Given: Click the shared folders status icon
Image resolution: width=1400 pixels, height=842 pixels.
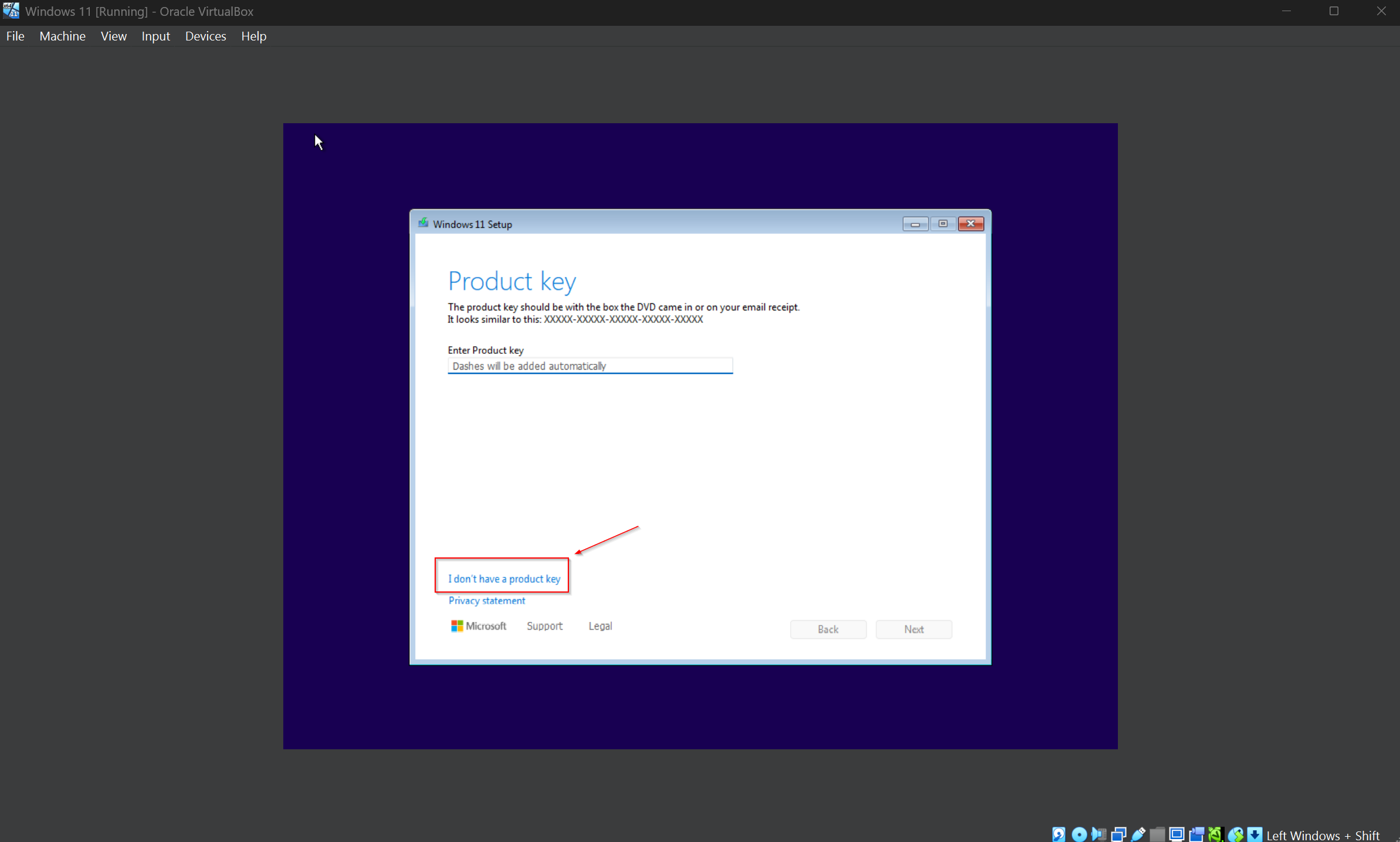Looking at the screenshot, I should pyautogui.click(x=1157, y=834).
